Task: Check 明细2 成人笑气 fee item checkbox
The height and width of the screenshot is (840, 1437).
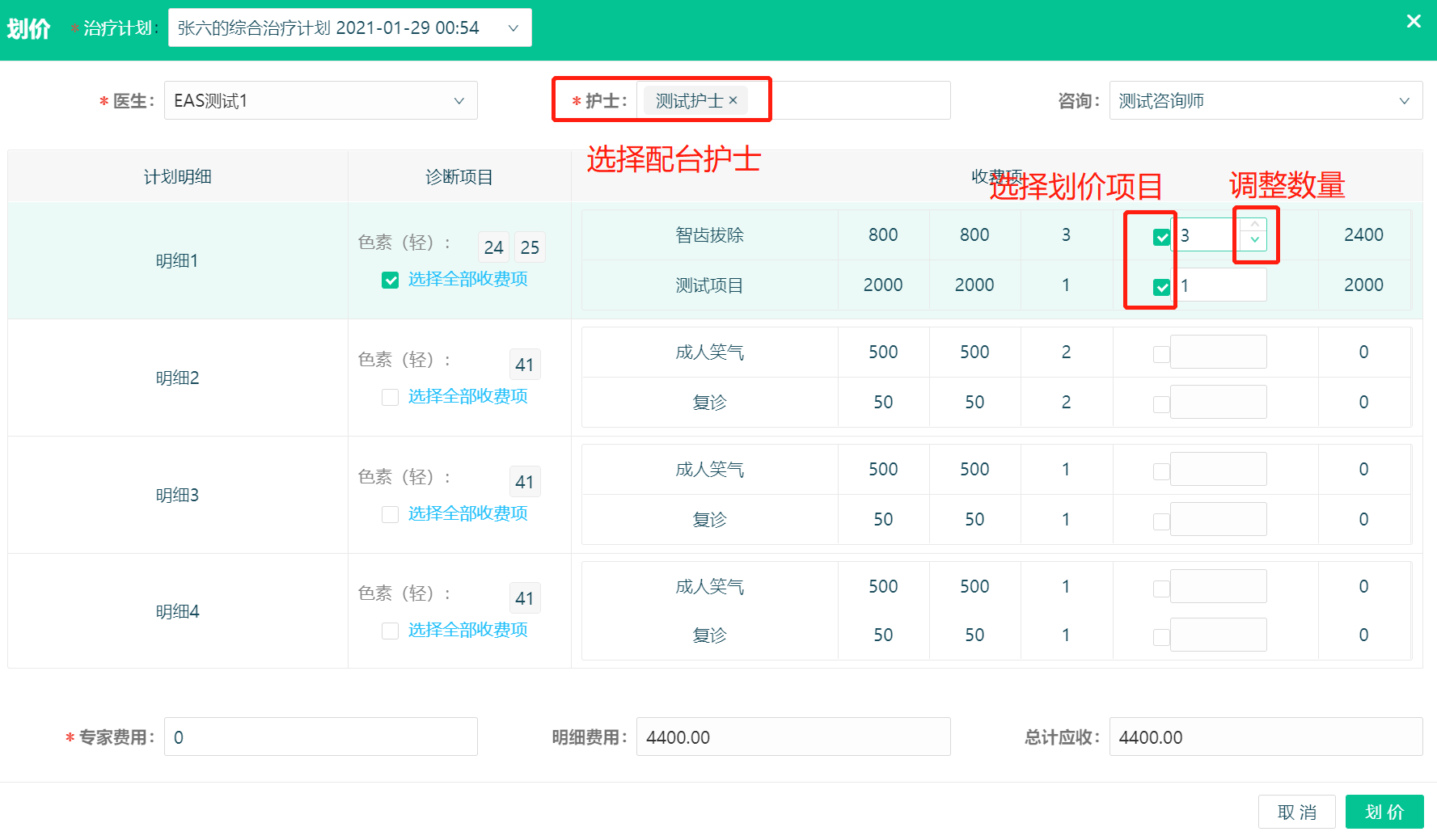Action: pyautogui.click(x=1161, y=354)
